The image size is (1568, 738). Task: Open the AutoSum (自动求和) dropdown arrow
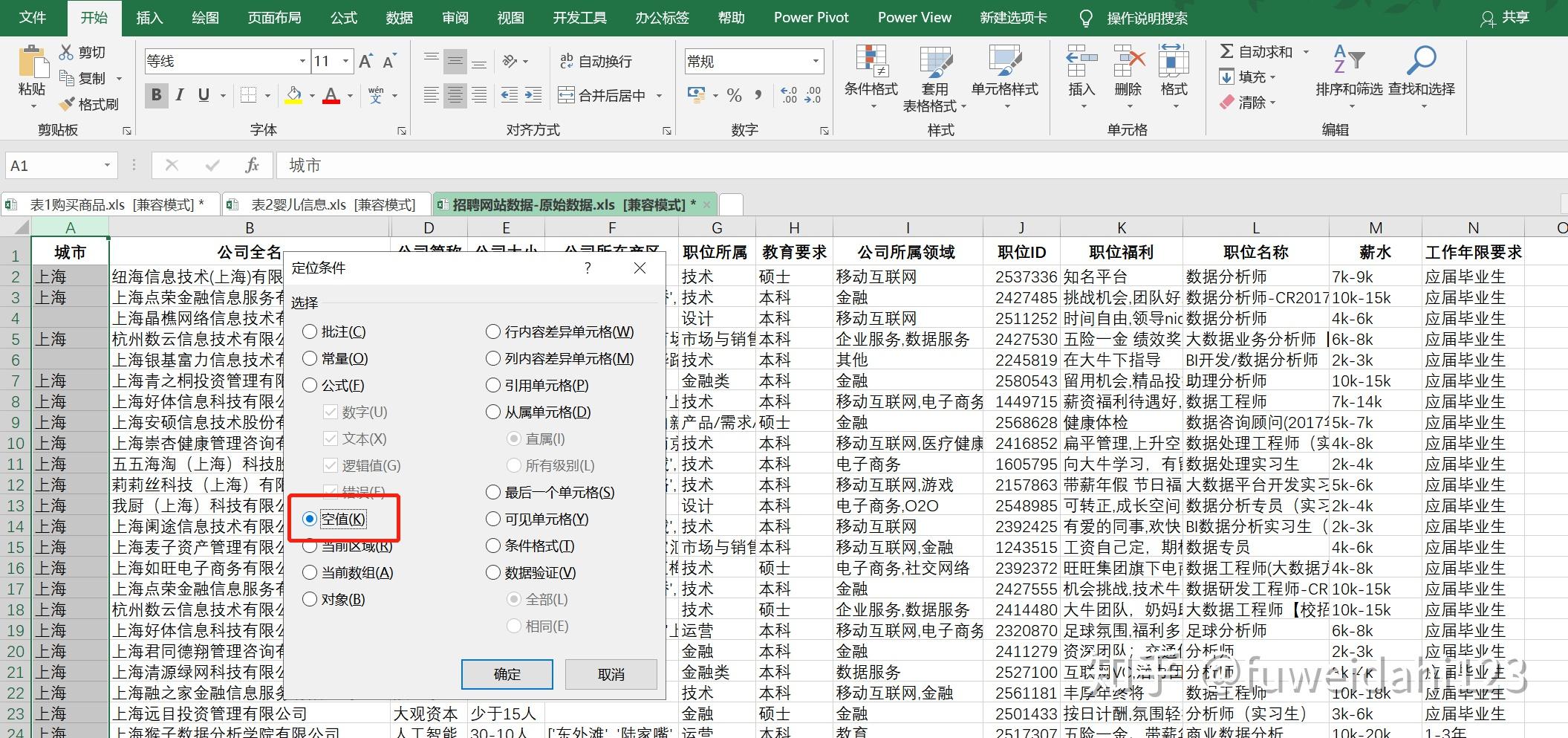click(x=1307, y=52)
